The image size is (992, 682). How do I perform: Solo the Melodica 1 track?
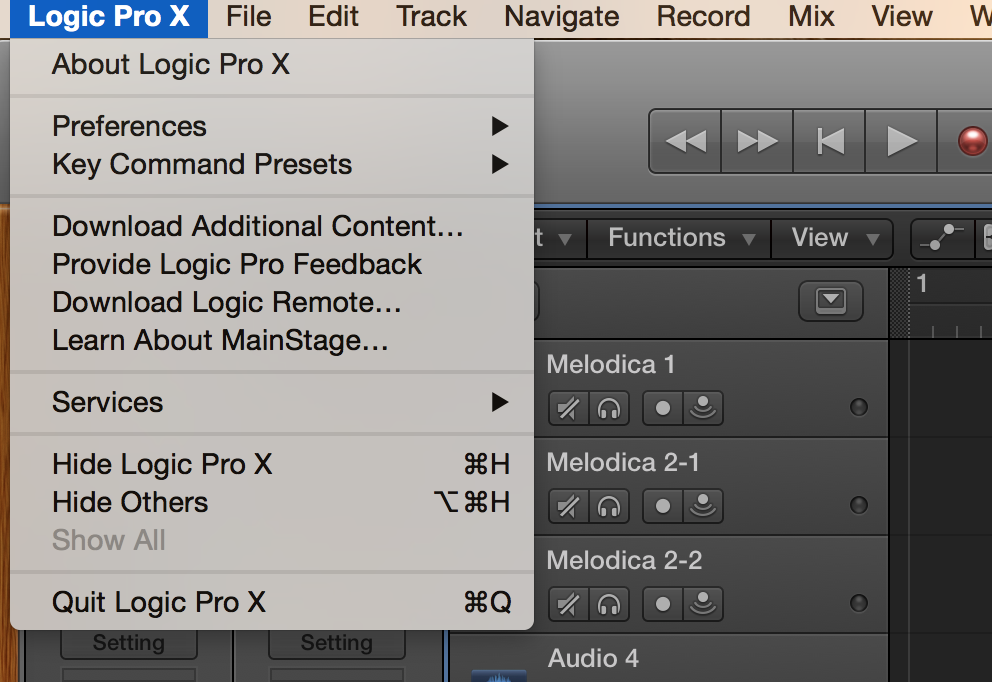click(608, 408)
